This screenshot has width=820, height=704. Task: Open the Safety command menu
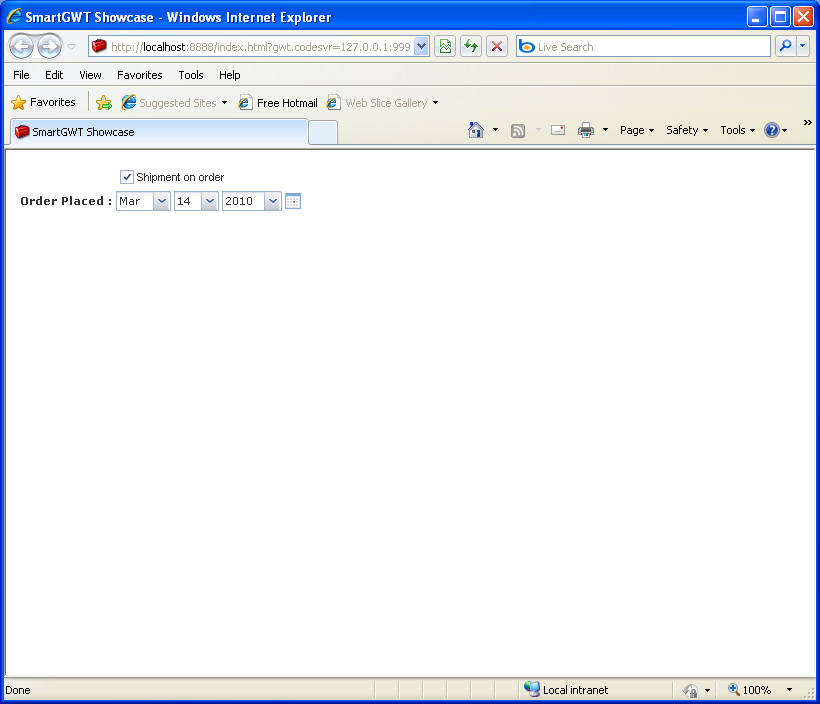coord(687,130)
